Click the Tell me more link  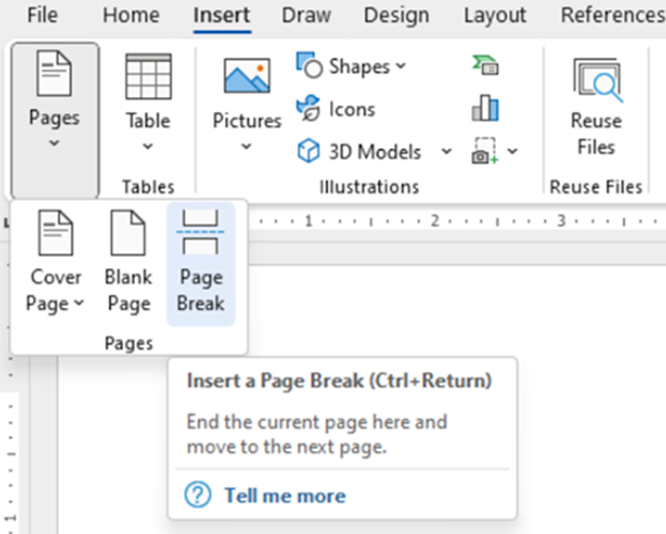tap(284, 496)
